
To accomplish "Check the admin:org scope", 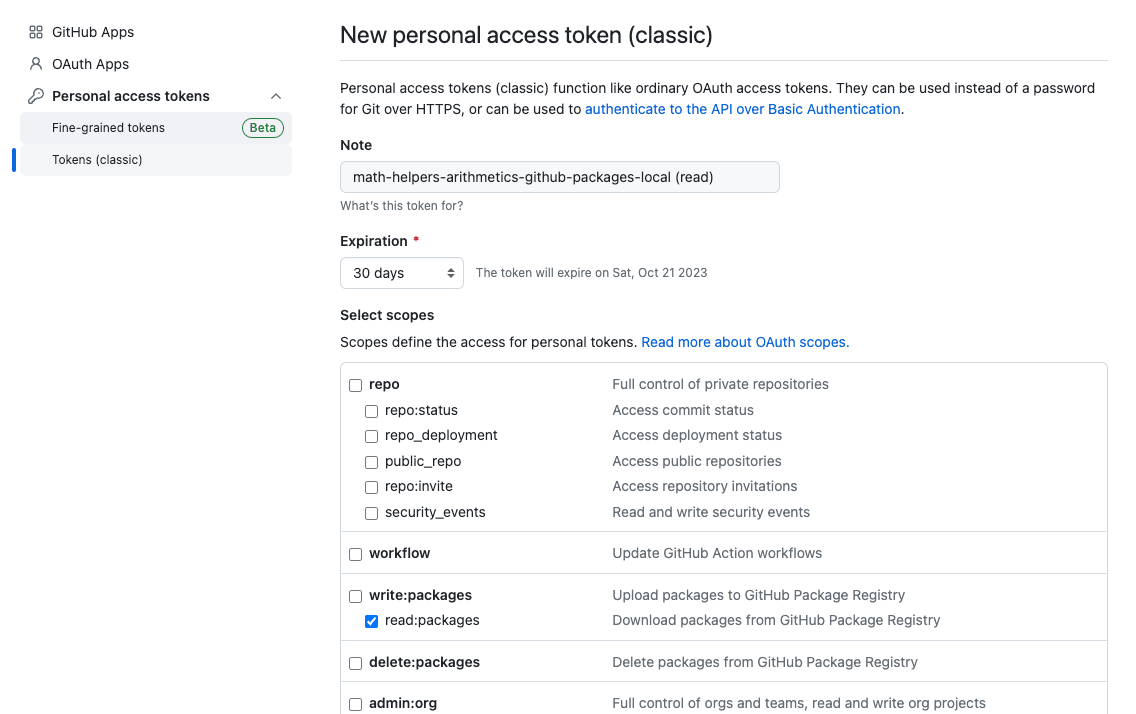I will click(x=356, y=704).
